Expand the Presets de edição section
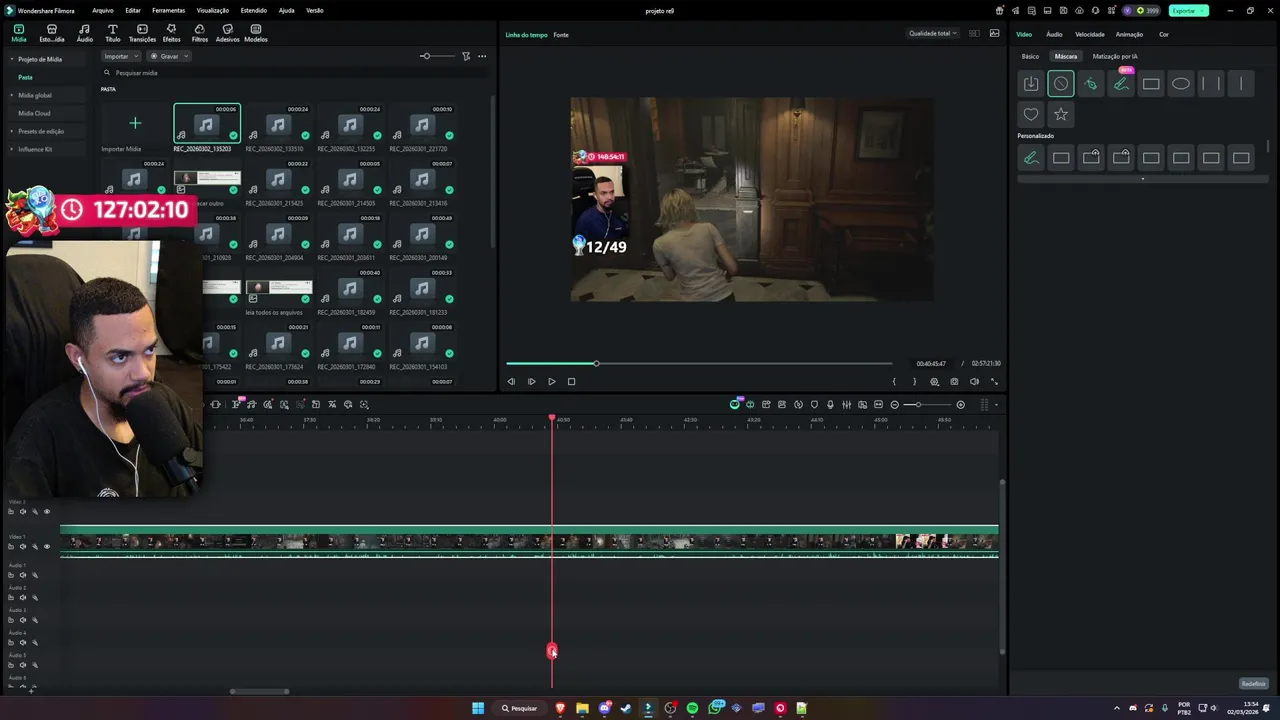1280x720 pixels. (12, 131)
